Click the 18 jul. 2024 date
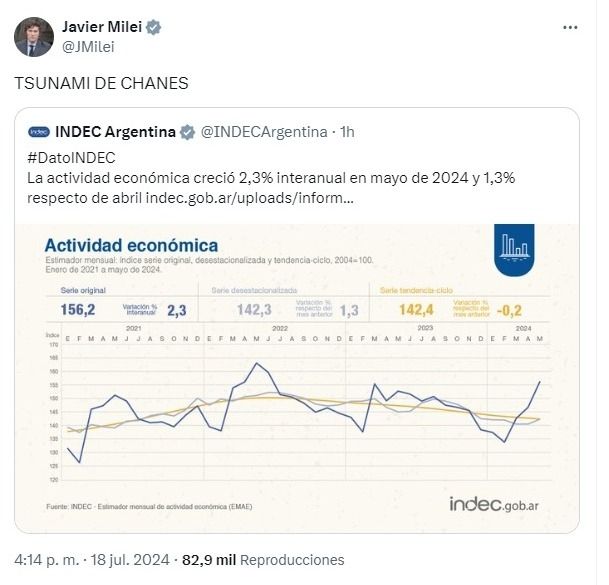This screenshot has height=585, width=609. click(130, 560)
